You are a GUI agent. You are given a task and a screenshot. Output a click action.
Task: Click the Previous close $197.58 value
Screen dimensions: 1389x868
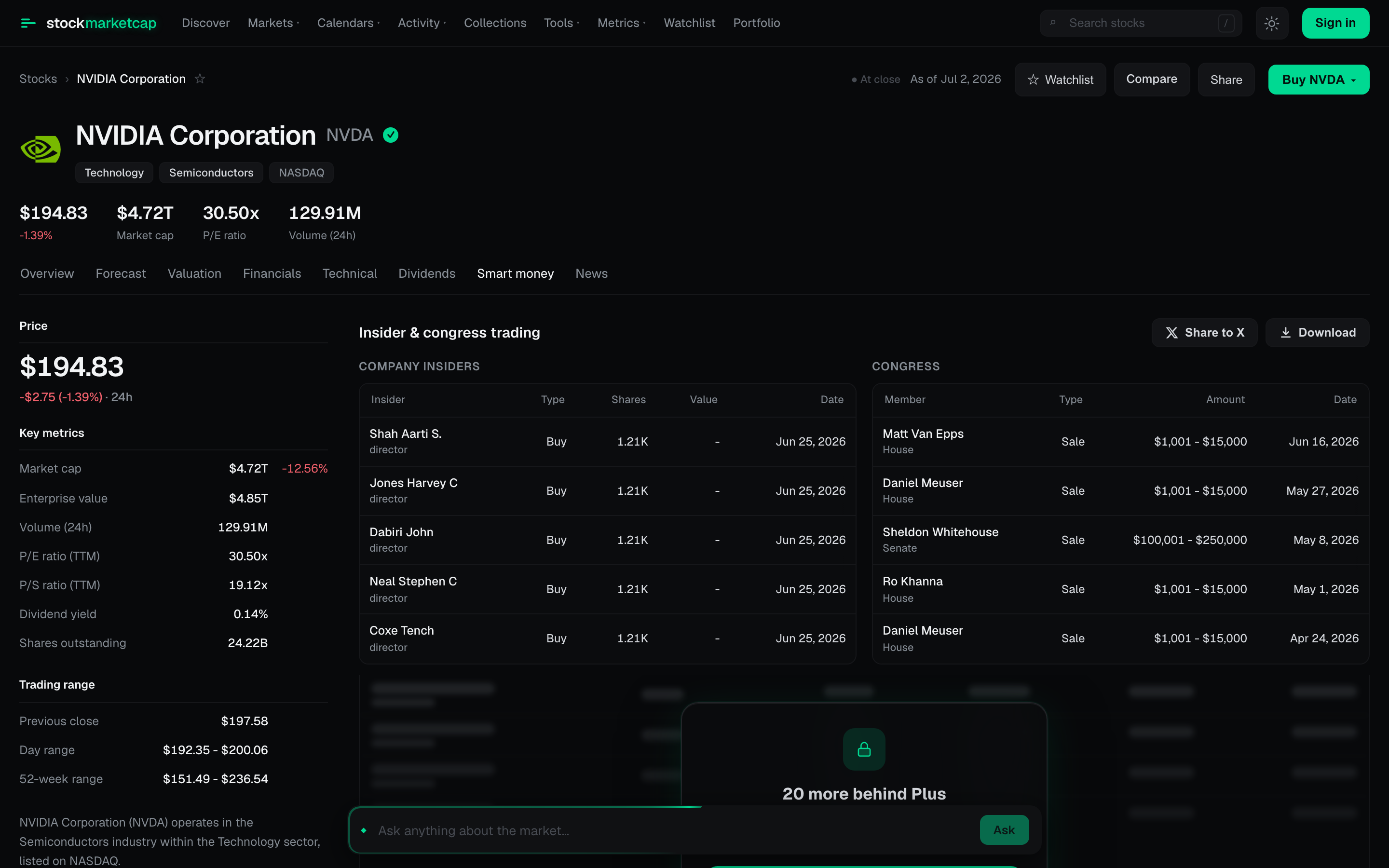[x=245, y=721]
